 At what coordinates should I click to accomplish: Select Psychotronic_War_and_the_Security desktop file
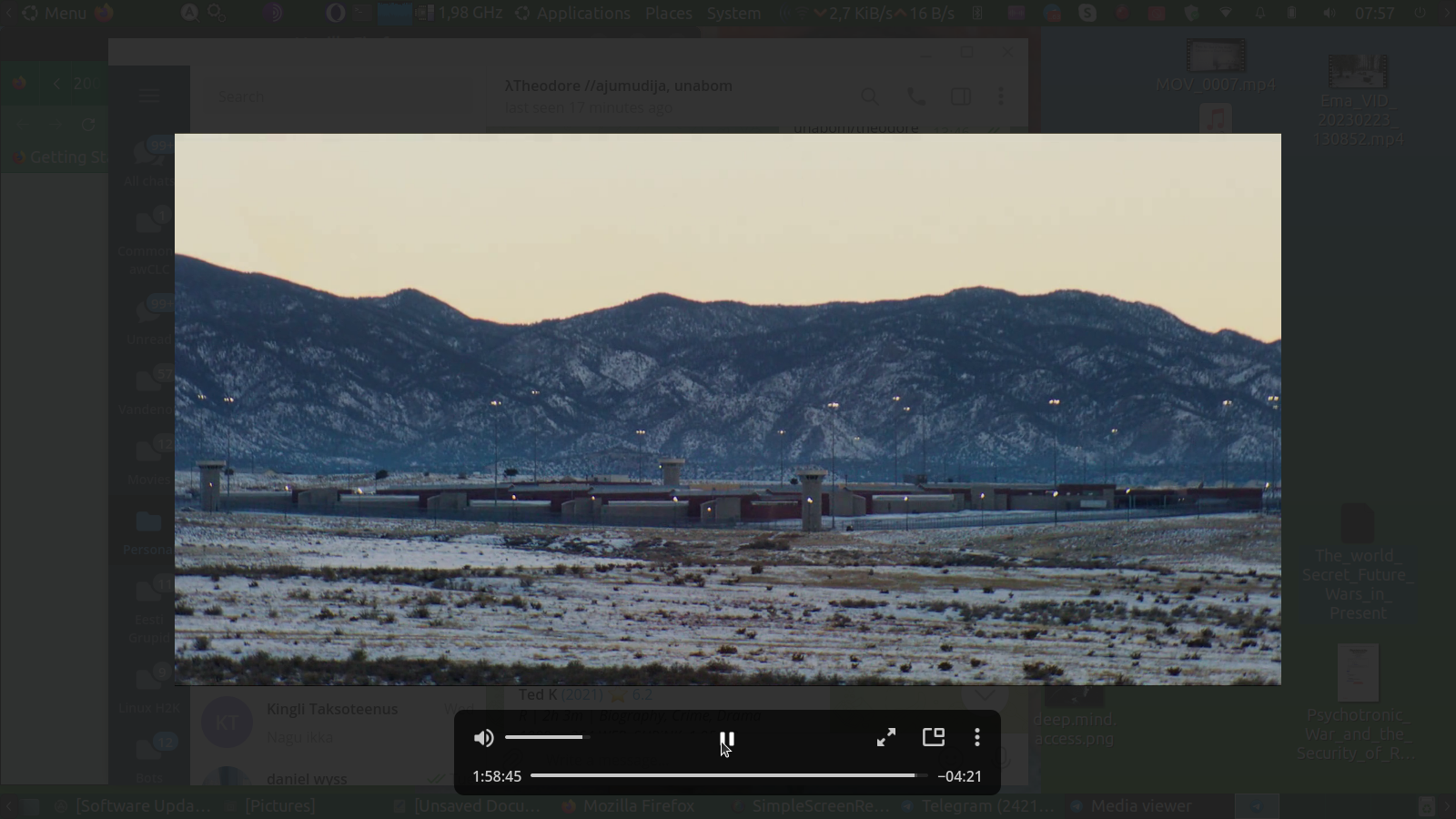1358,703
